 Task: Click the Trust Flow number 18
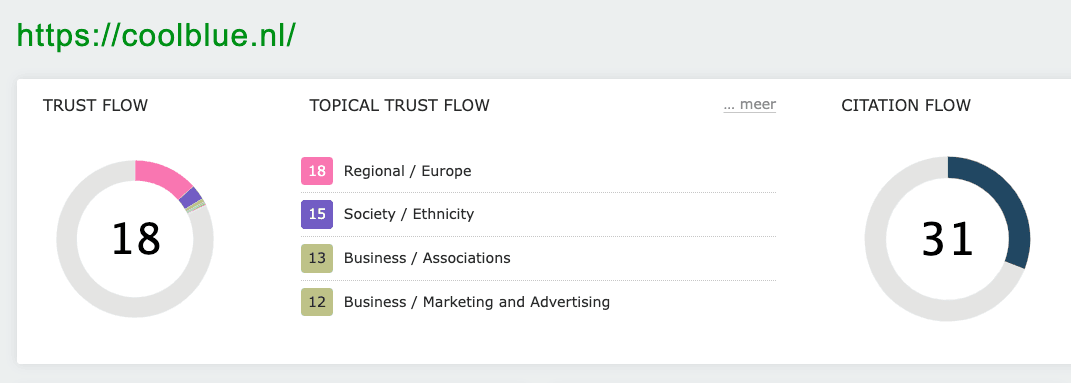point(135,240)
